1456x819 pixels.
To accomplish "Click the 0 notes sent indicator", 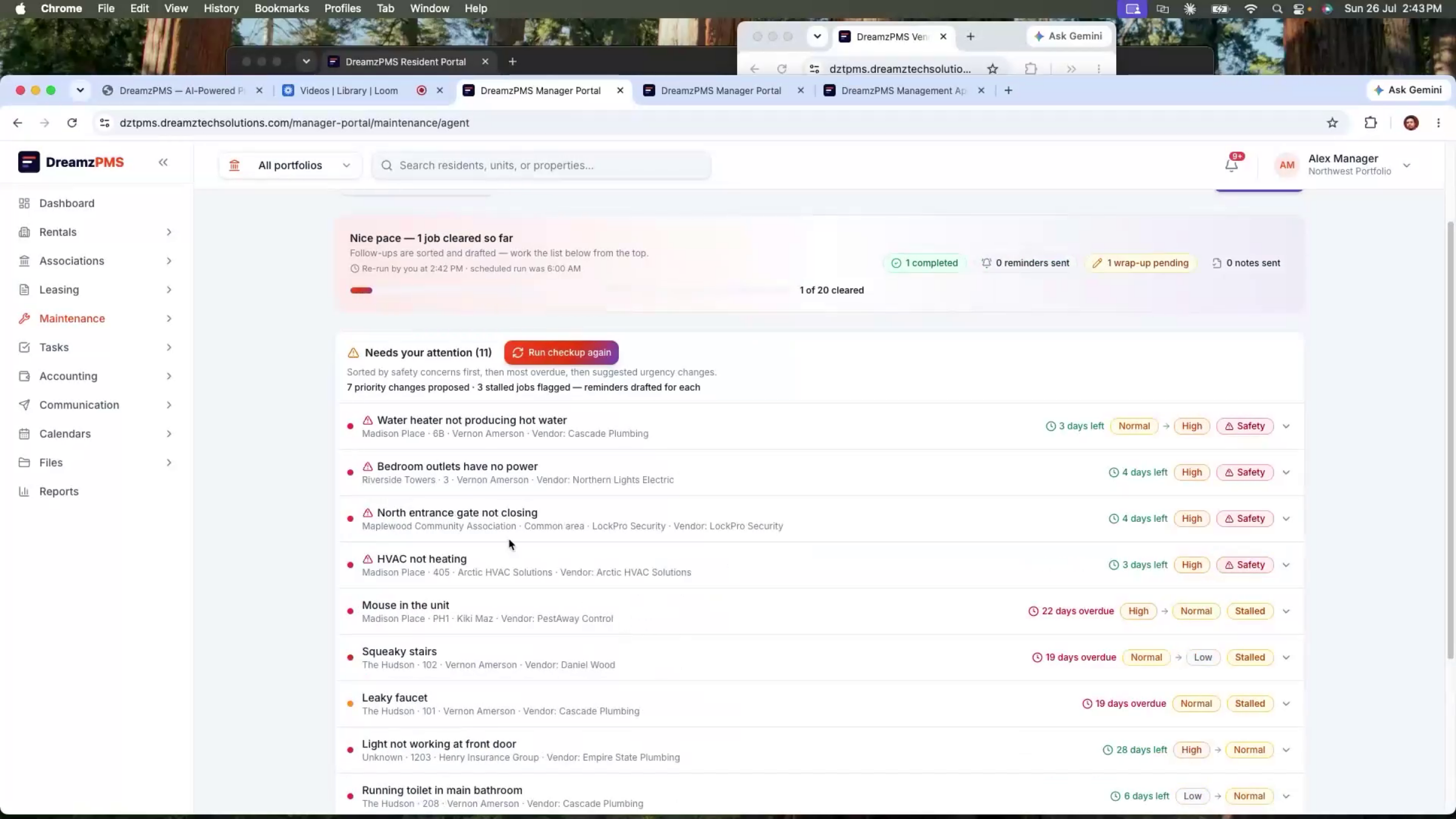I will click(x=1246, y=263).
